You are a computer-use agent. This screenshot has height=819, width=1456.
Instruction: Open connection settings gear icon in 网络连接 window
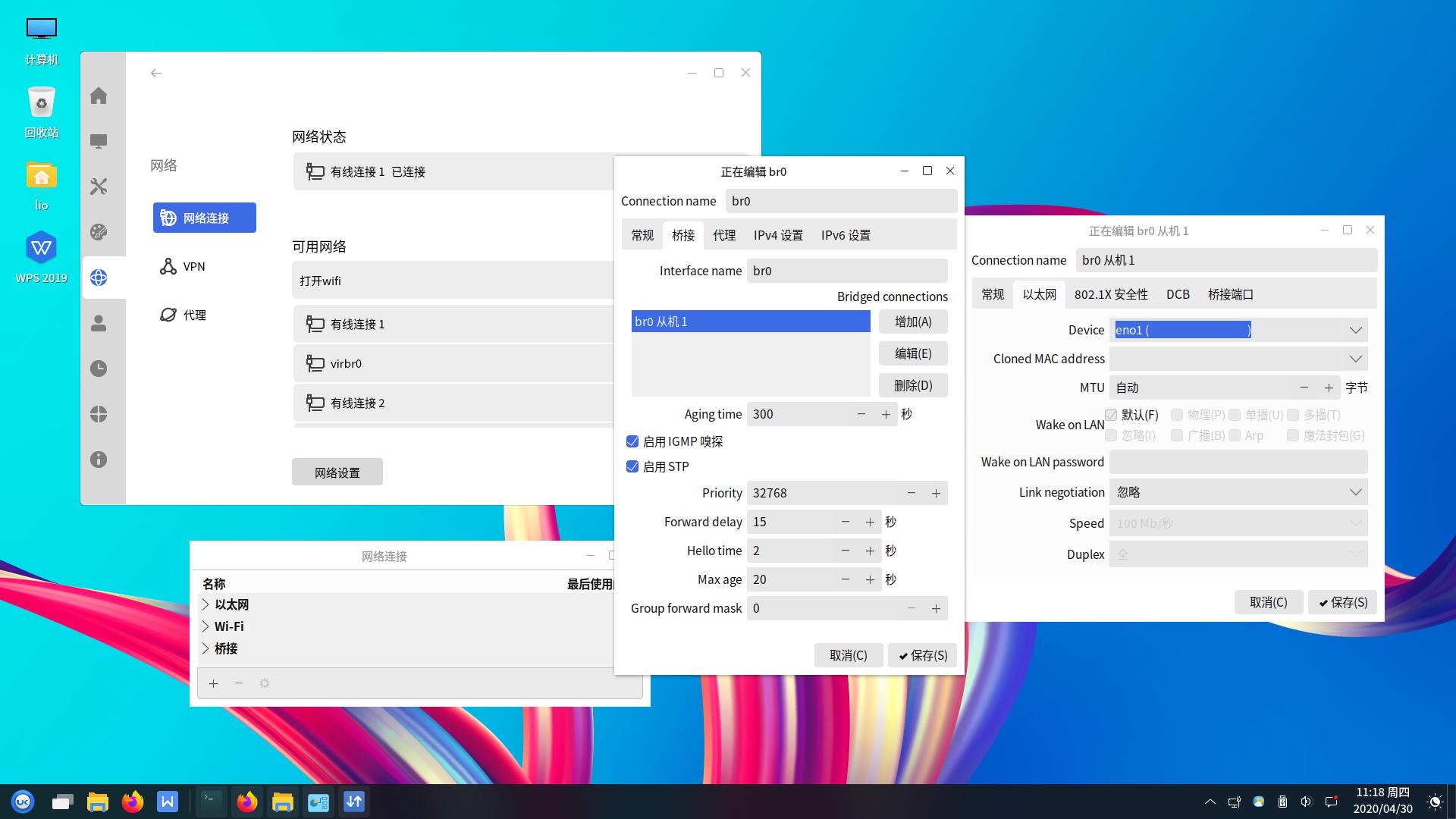tap(265, 683)
